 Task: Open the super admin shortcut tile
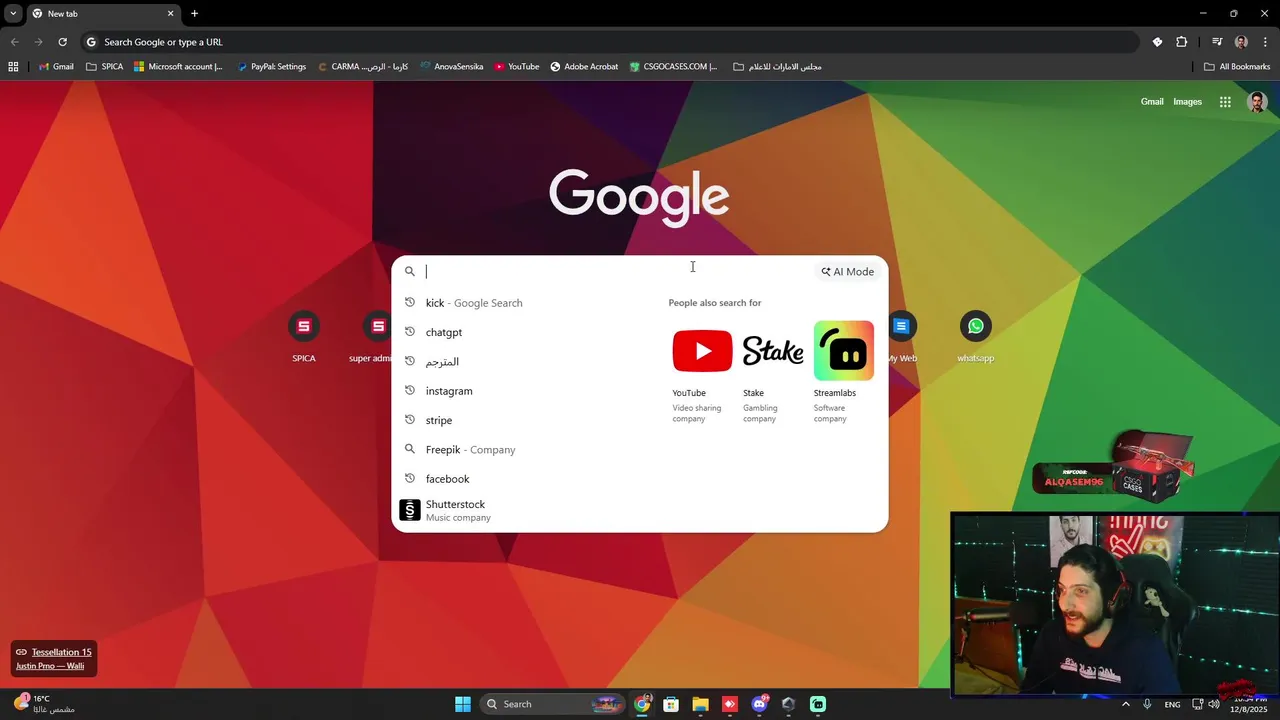(372, 338)
